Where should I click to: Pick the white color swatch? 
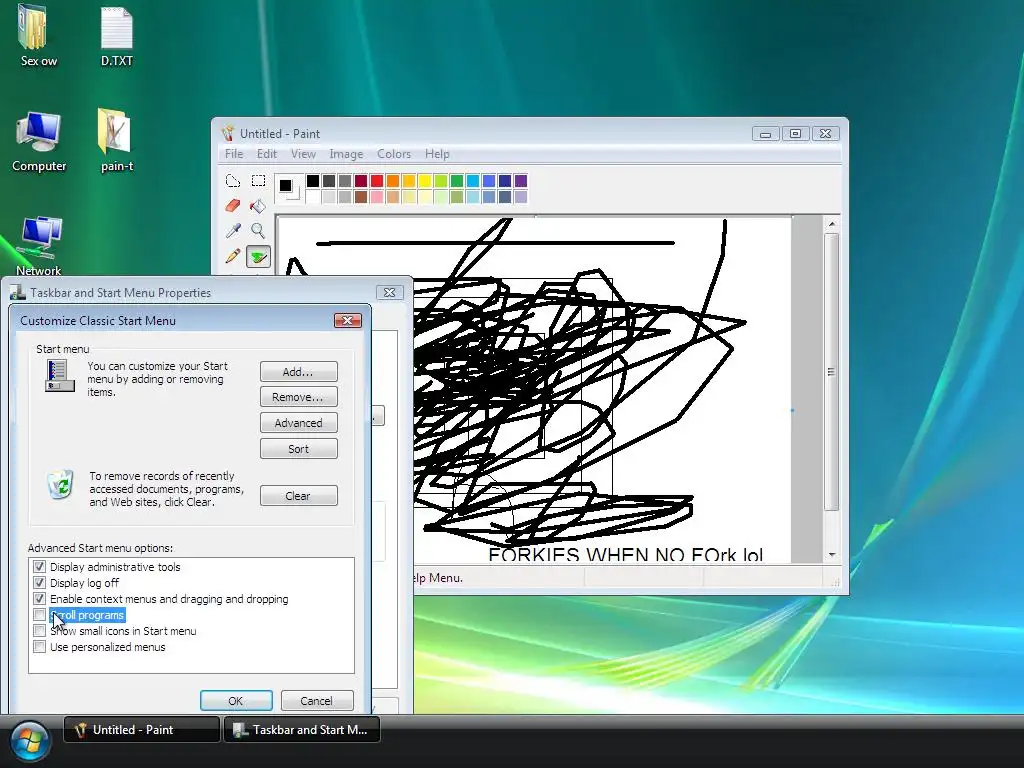point(313,196)
